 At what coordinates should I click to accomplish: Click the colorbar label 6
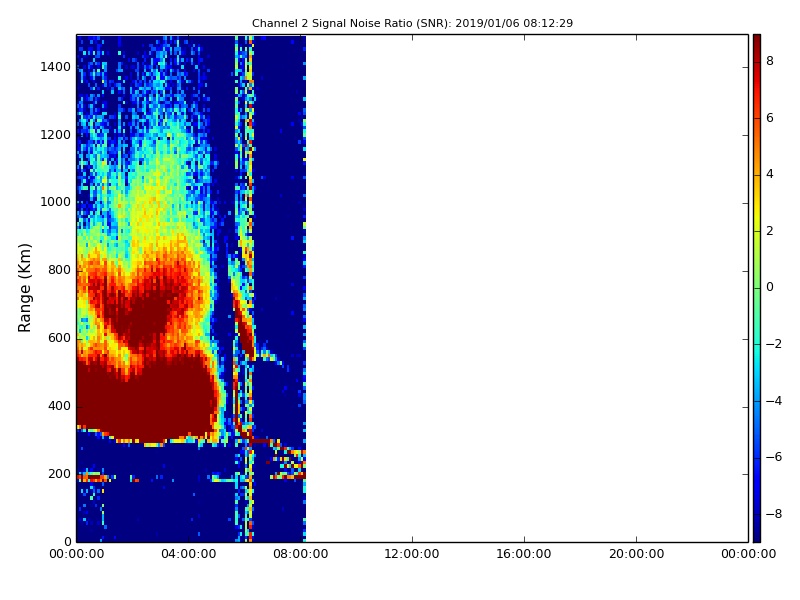770,118
